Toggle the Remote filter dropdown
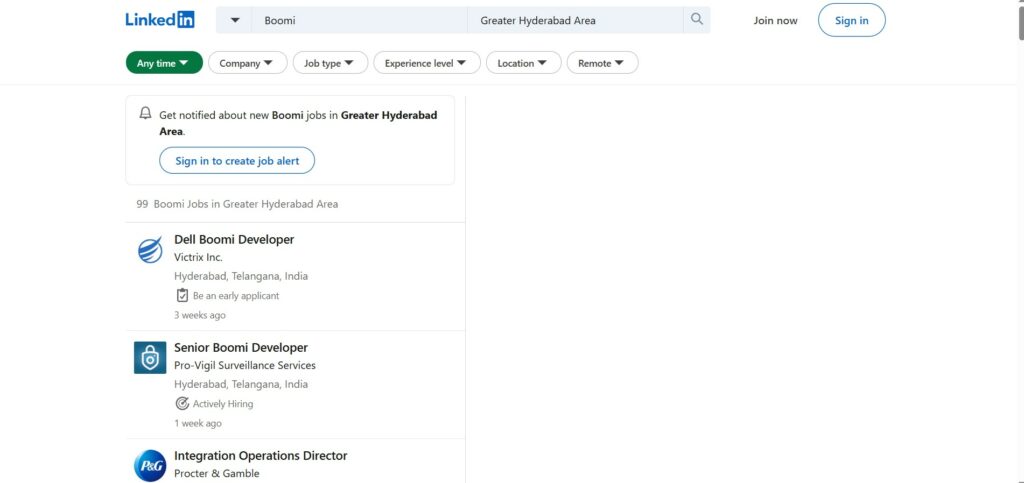 click(x=602, y=63)
